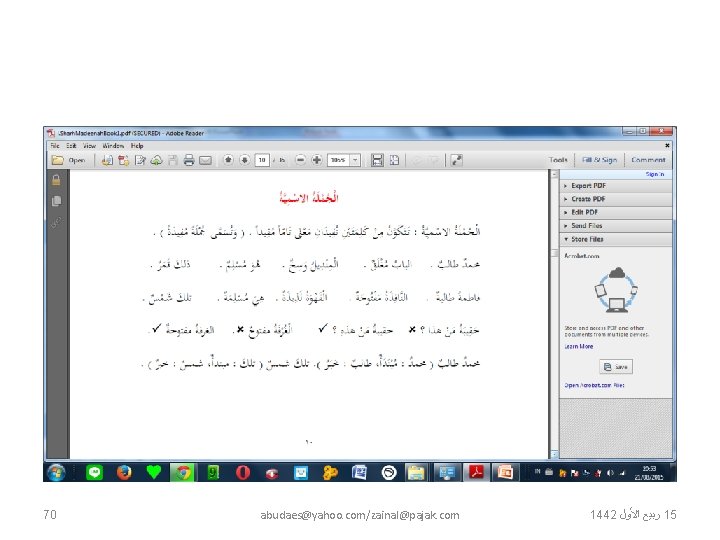
Task: Switch to the Fill & Sign pane
Action: (x=599, y=160)
